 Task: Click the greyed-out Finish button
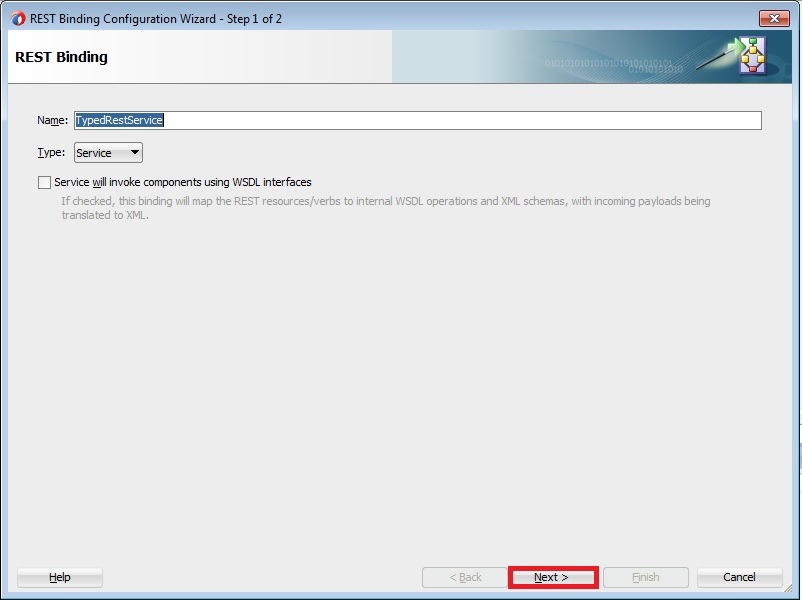[645, 577]
